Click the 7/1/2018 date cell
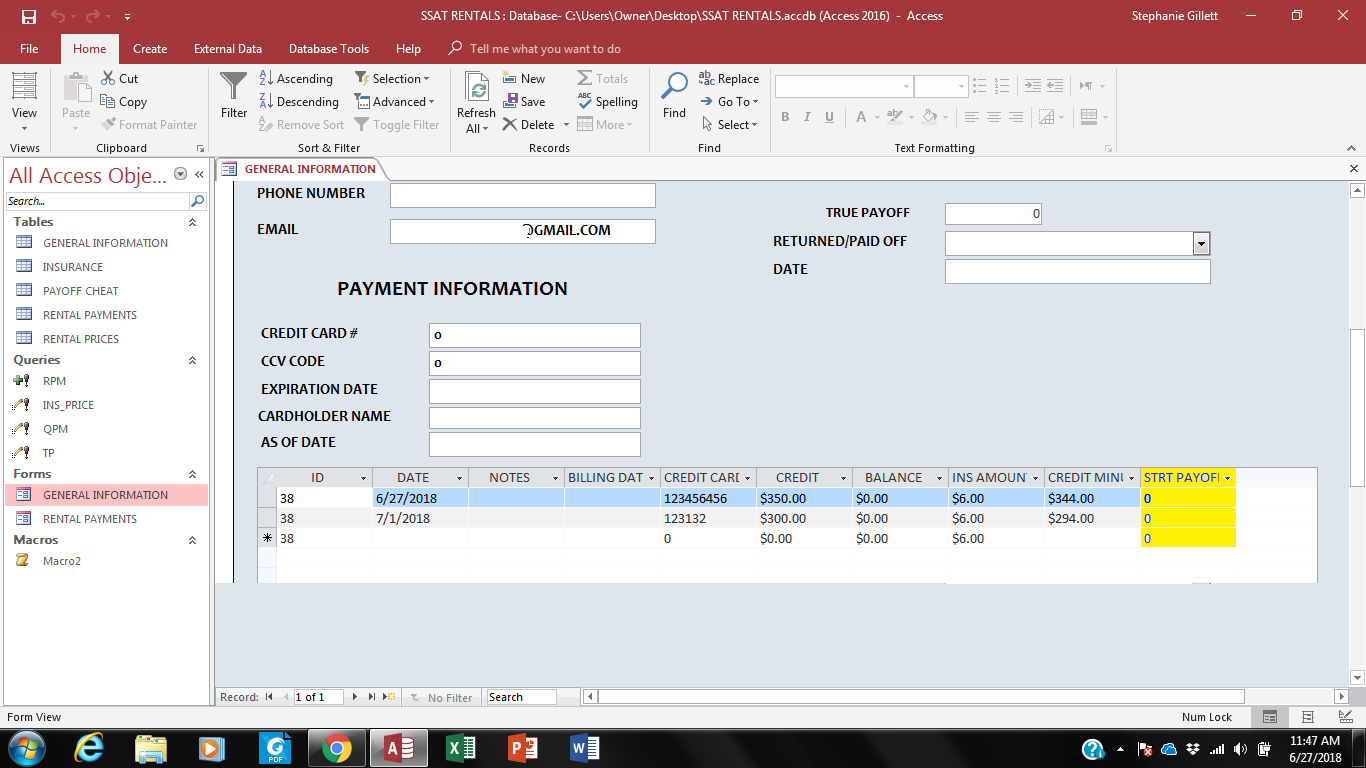This screenshot has height=768, width=1366. [420, 518]
